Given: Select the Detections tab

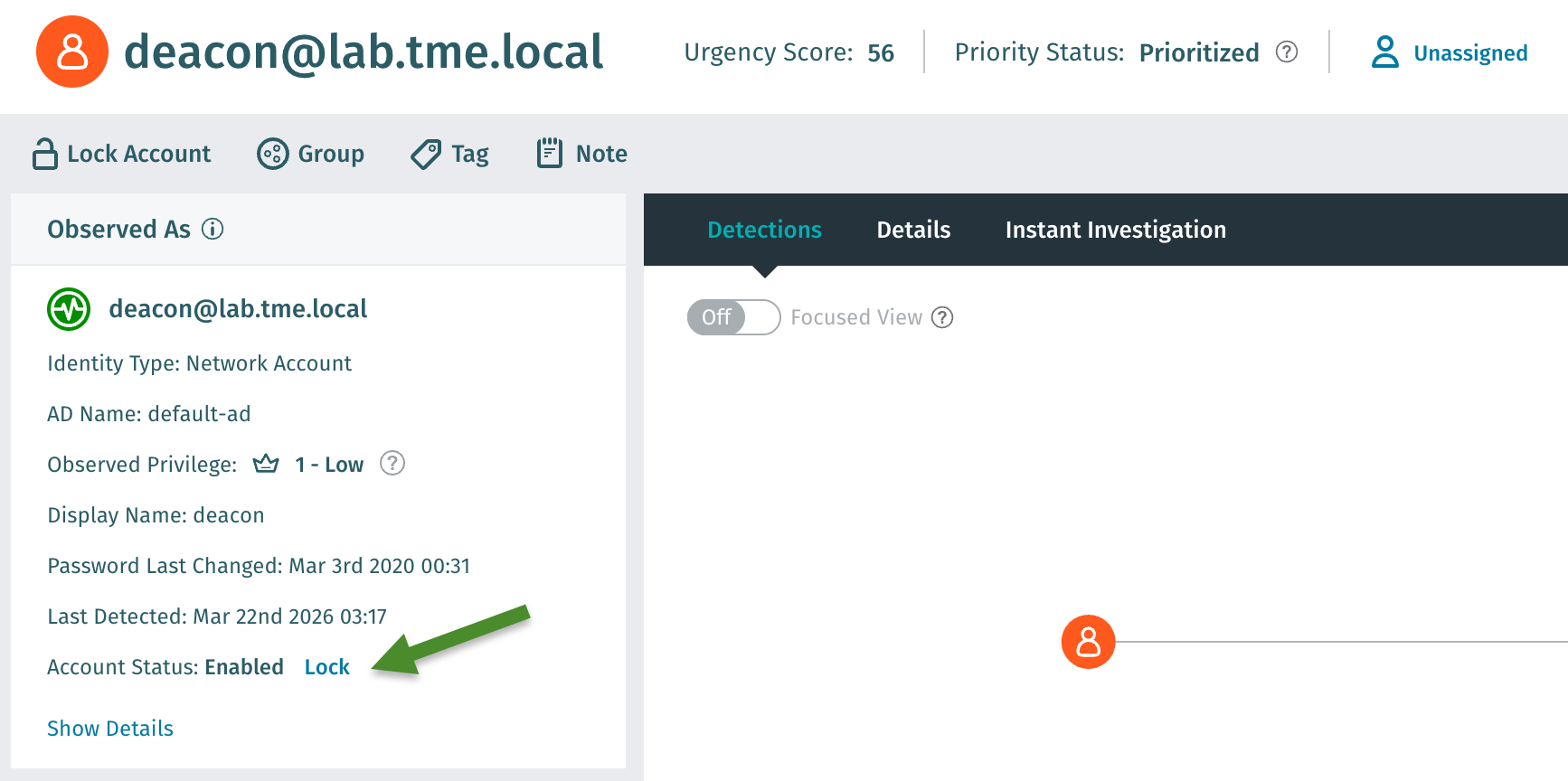Looking at the screenshot, I should (x=764, y=230).
